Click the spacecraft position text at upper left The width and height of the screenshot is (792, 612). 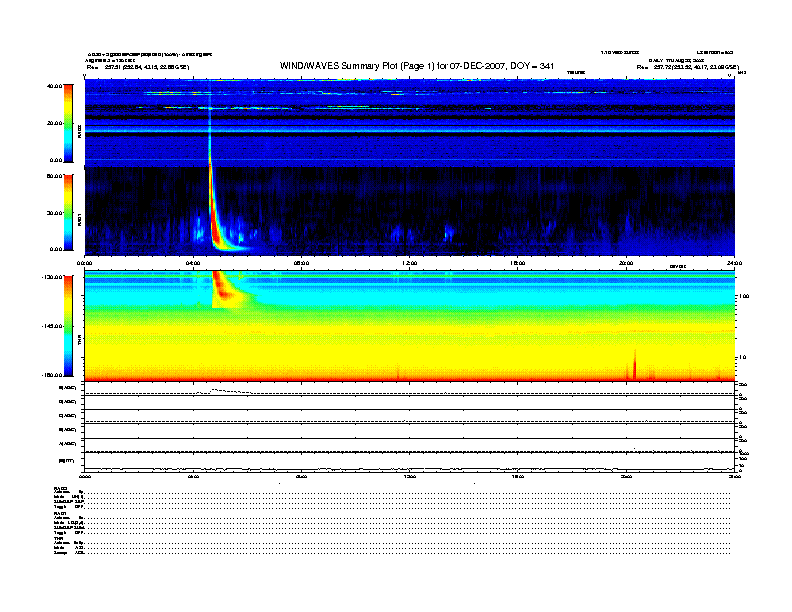(137, 67)
